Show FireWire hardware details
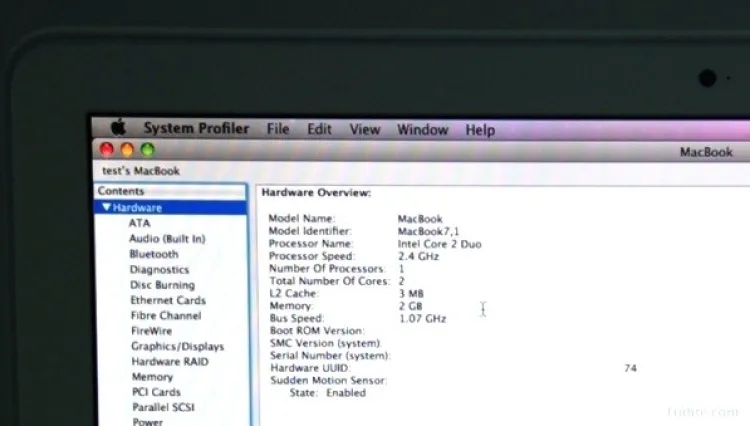 (x=151, y=331)
